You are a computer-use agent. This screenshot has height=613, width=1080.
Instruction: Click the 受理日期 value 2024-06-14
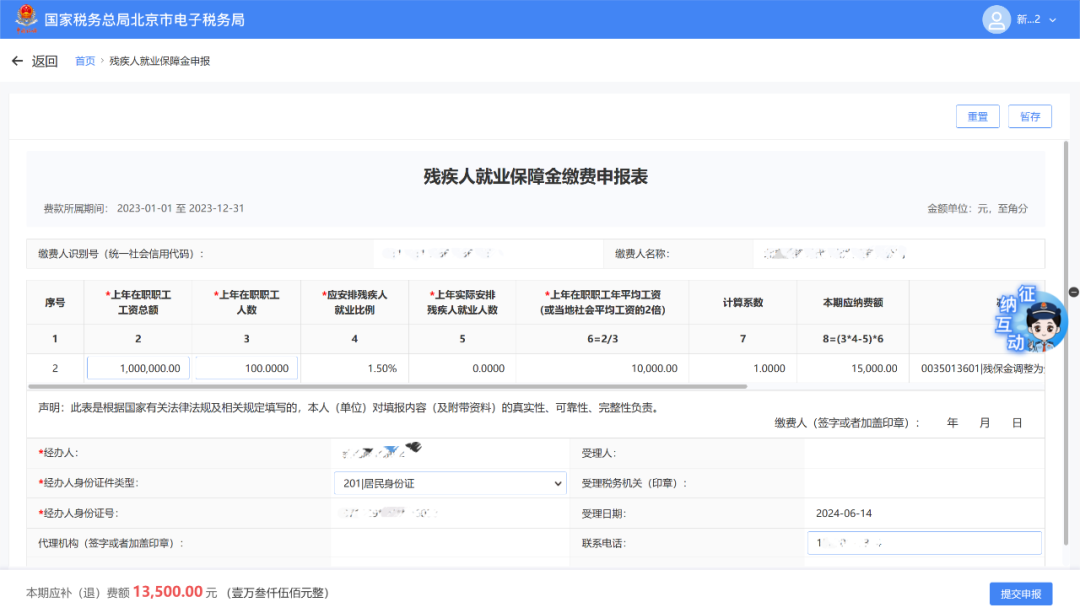(x=844, y=513)
